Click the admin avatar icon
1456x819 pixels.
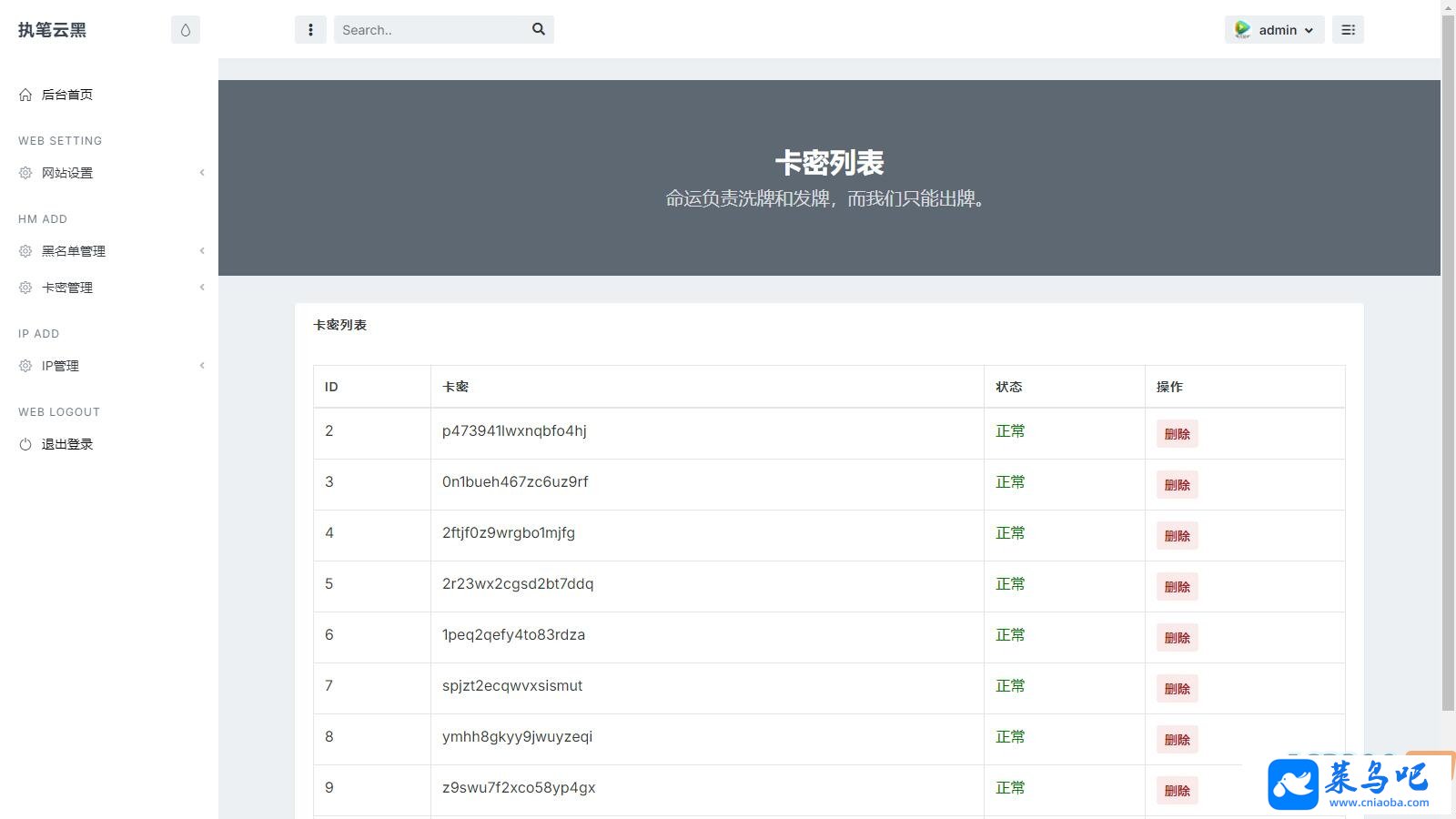click(1242, 30)
